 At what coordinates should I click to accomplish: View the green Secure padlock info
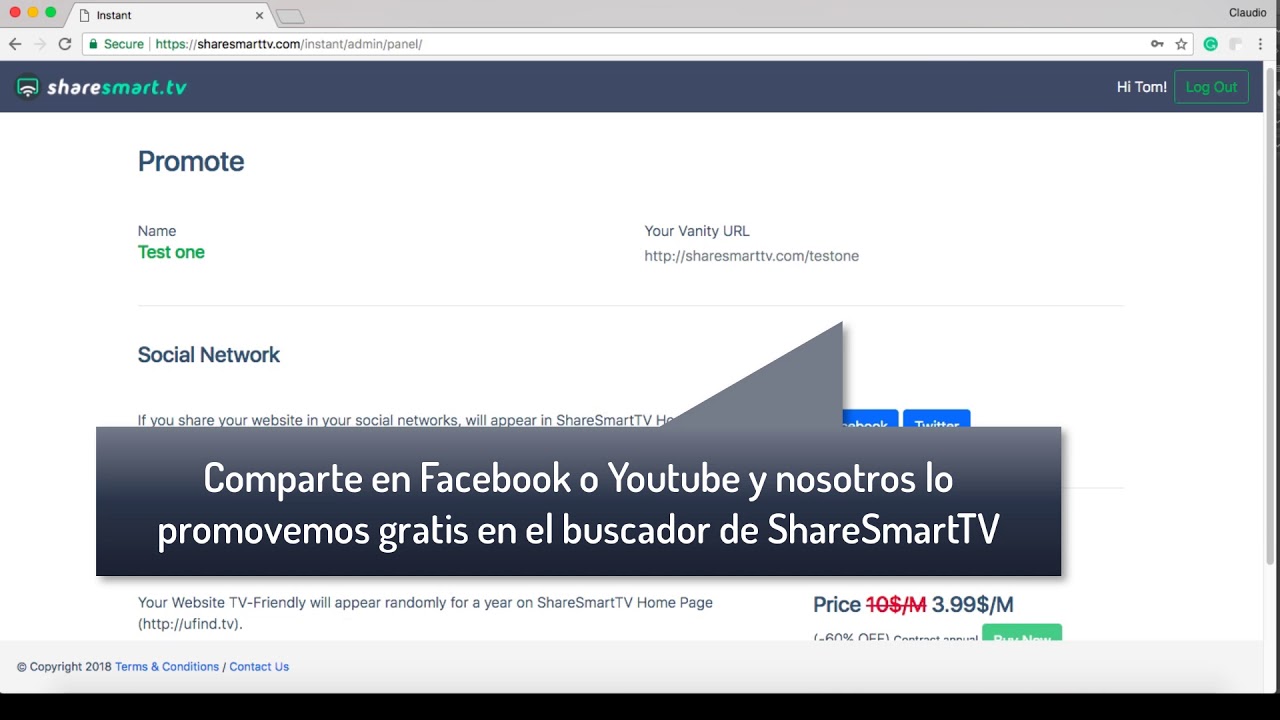(x=115, y=44)
